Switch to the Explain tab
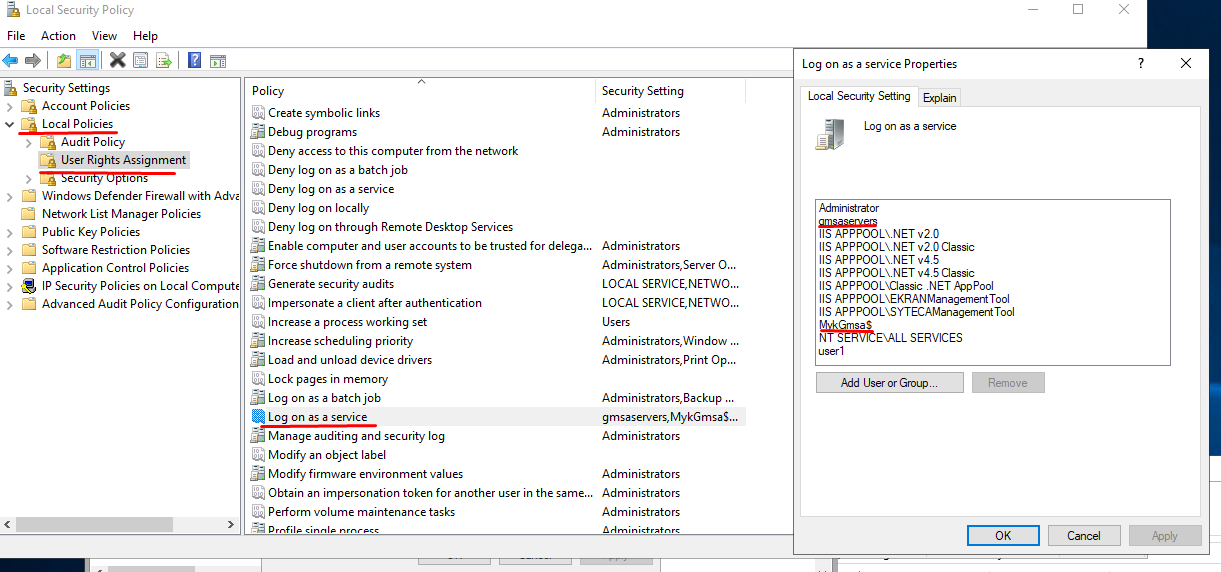The width and height of the screenshot is (1221, 572). coord(939,97)
